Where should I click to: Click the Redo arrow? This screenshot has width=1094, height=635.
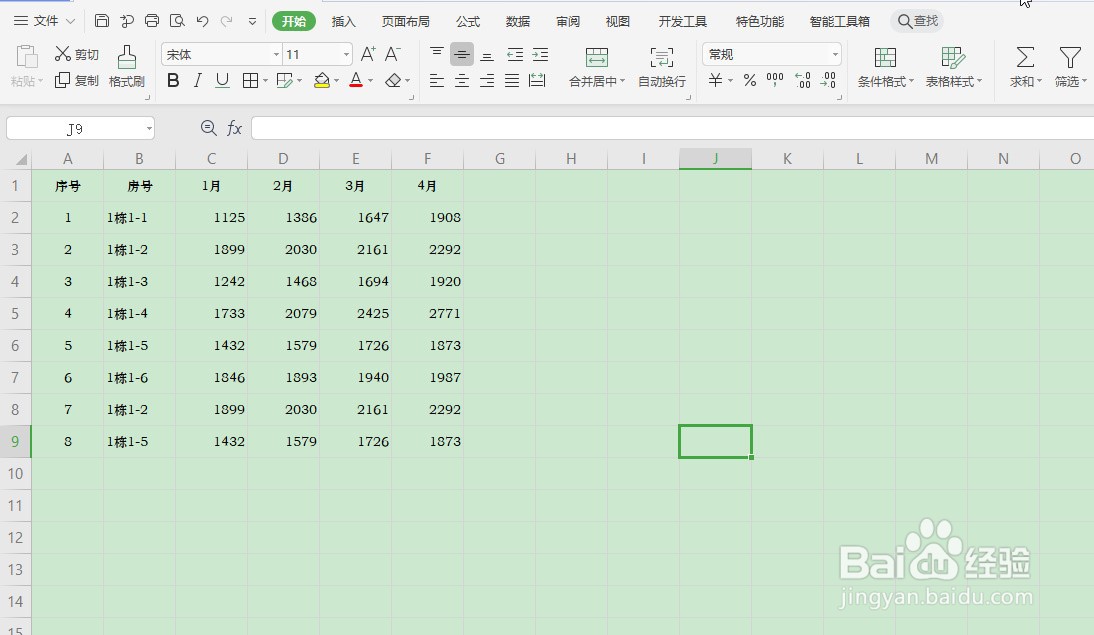coord(227,21)
